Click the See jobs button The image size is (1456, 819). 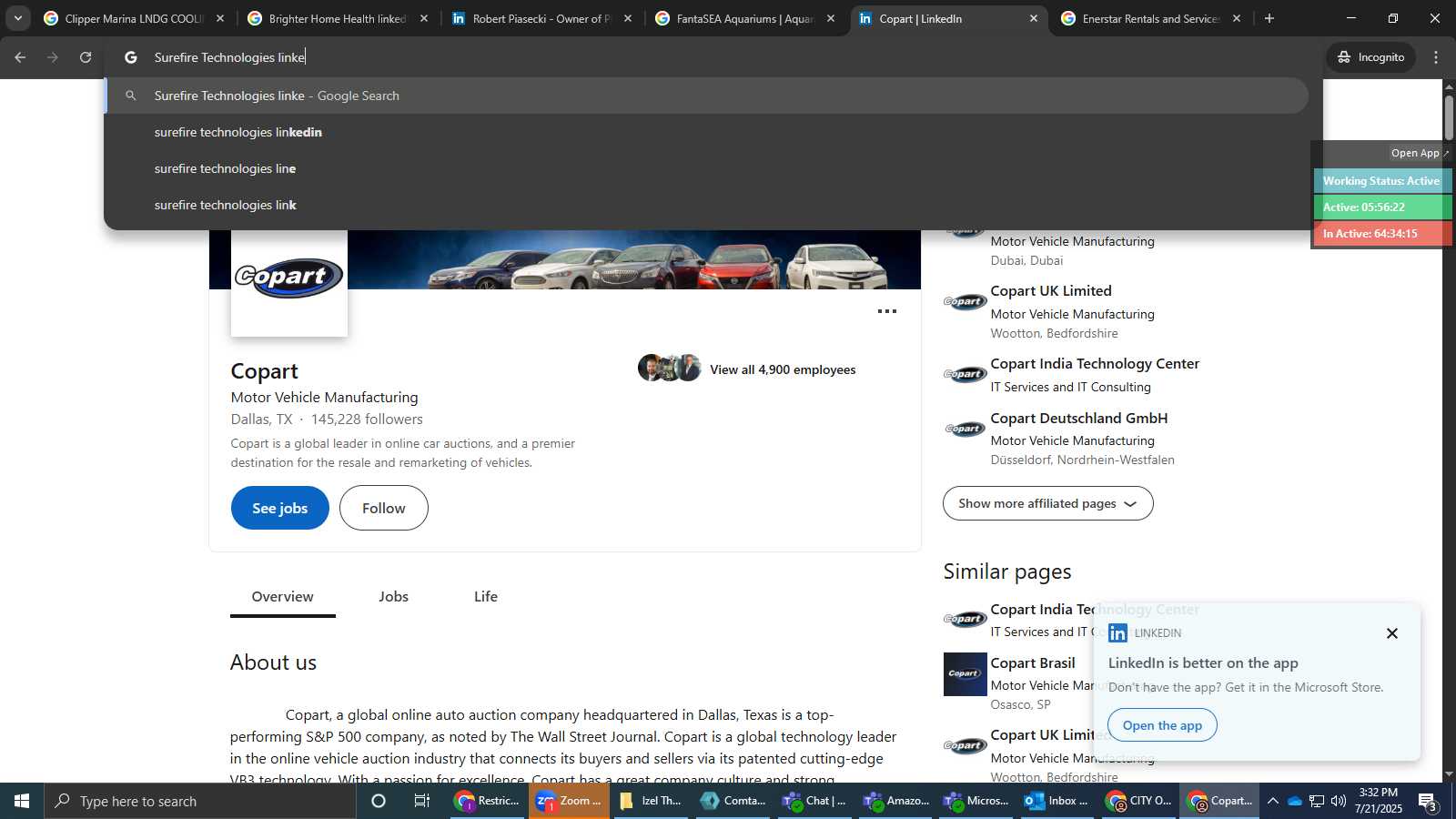pyautogui.click(x=280, y=508)
